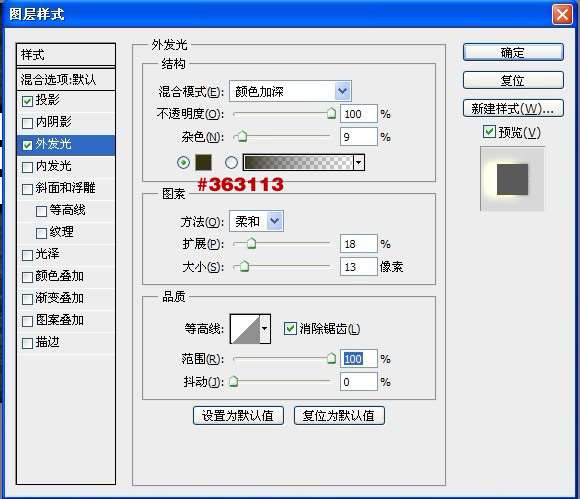Click the style preview thumbnail
Viewport: 580px width, 499px height.
pyautogui.click(x=512, y=179)
